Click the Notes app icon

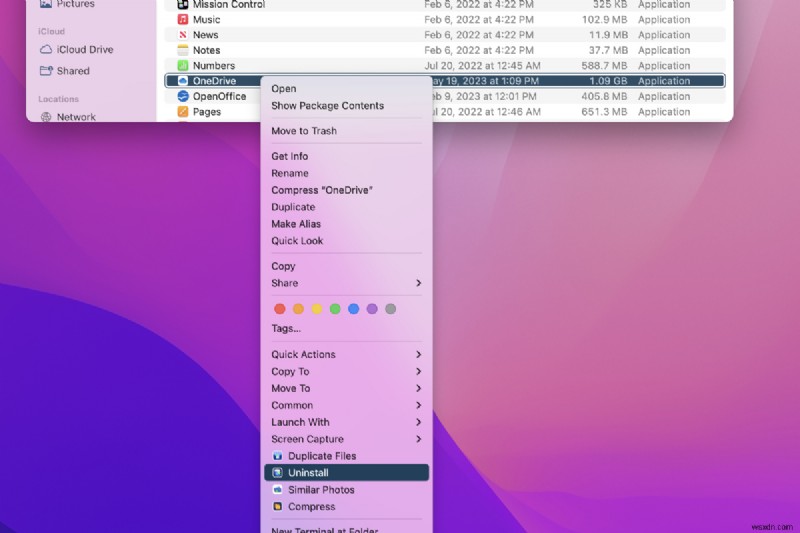tap(183, 50)
